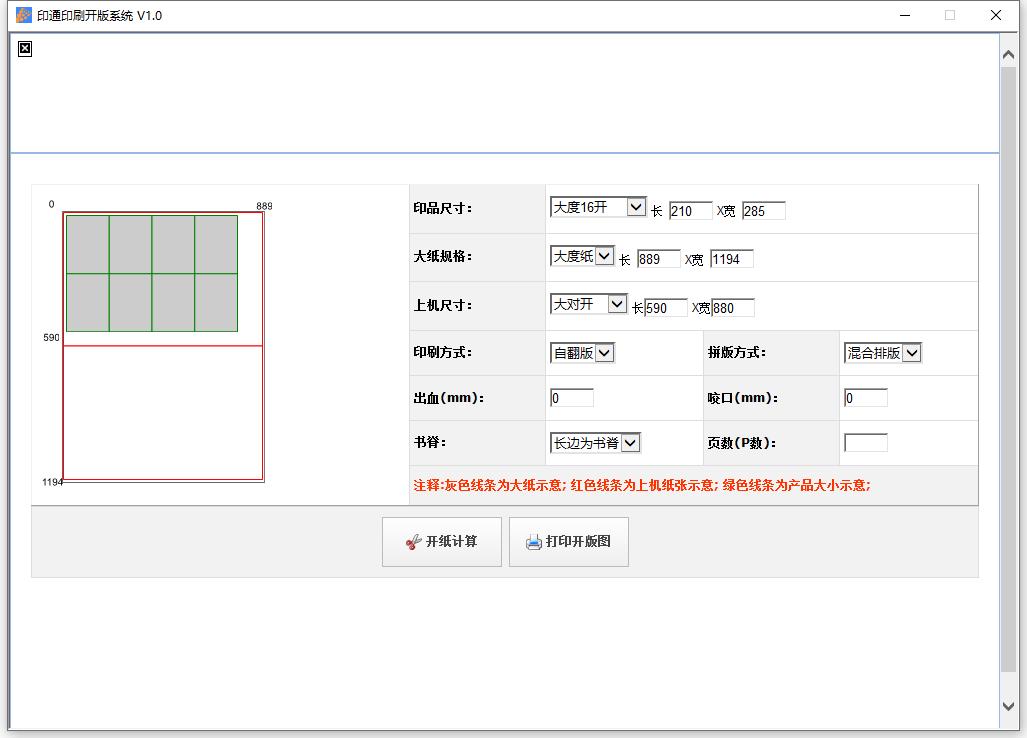Click the scroll down arrow of the scrollbar

1009,706
